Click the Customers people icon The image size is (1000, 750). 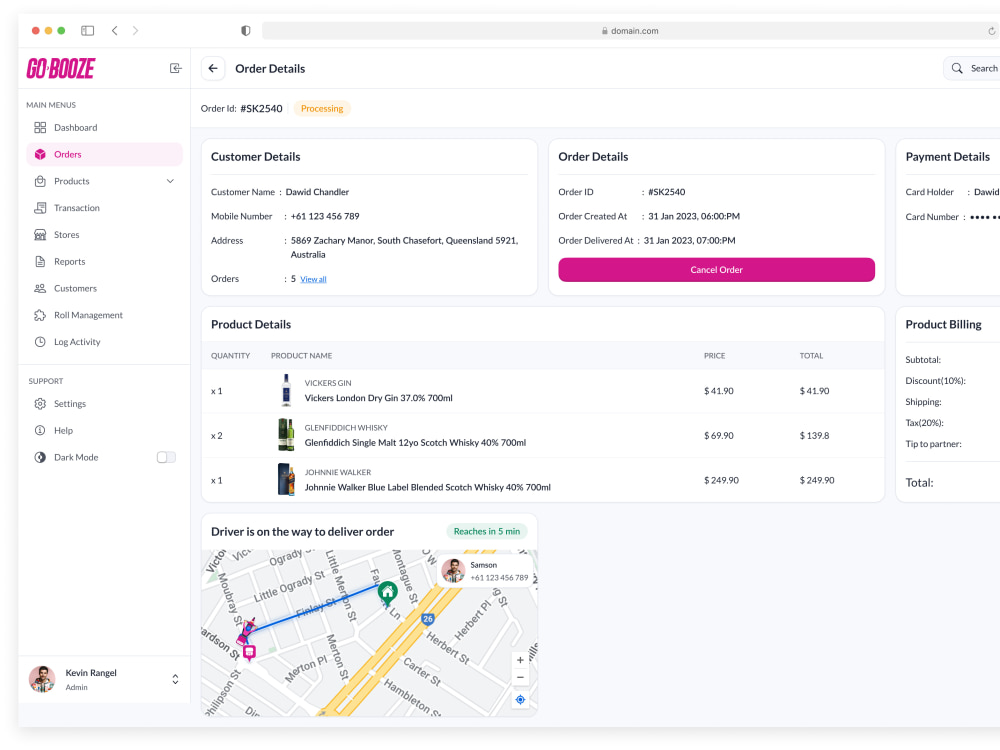(x=40, y=288)
